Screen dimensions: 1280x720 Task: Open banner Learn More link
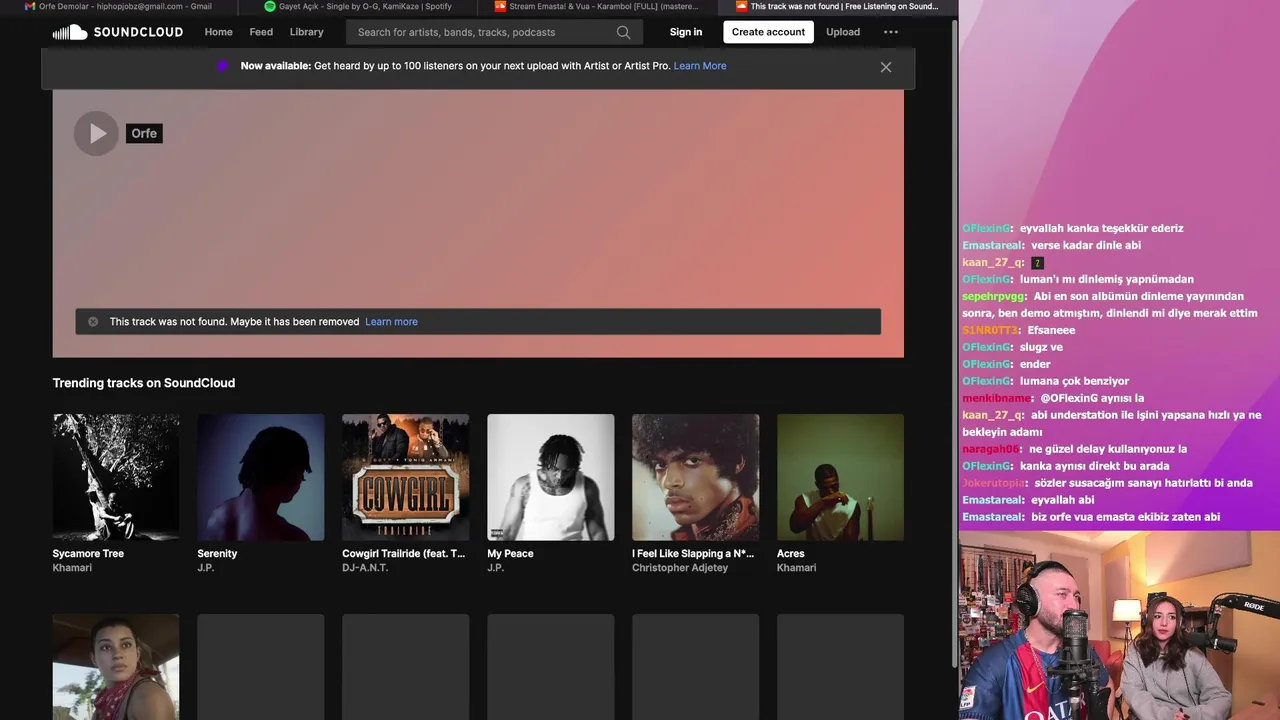tap(700, 66)
